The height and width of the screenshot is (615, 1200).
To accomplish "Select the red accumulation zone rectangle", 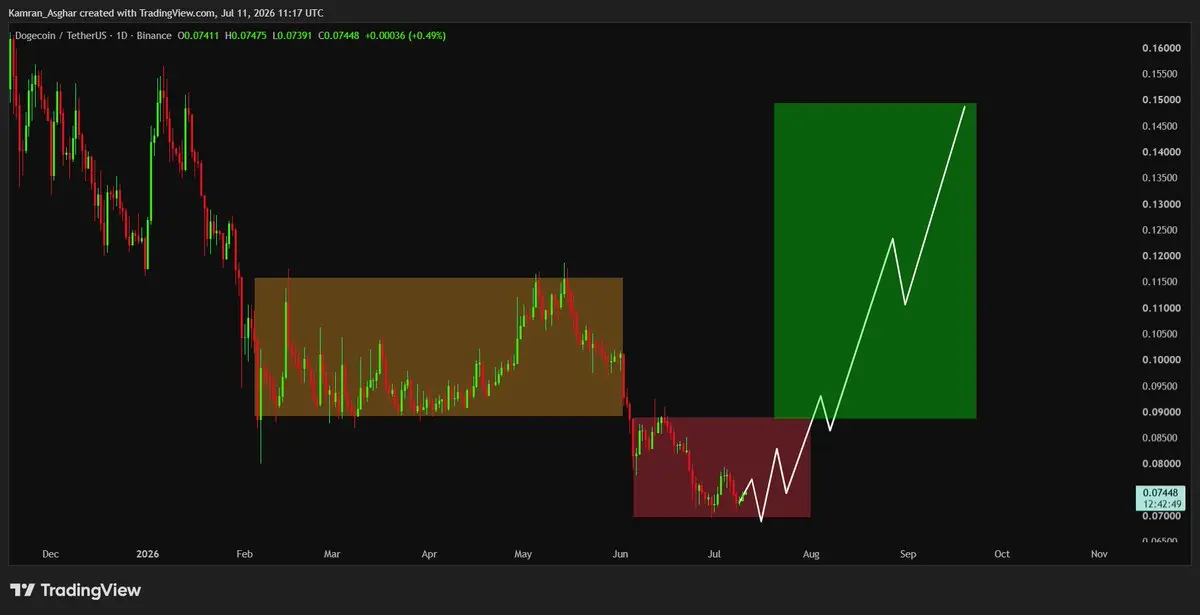I will tap(722, 467).
